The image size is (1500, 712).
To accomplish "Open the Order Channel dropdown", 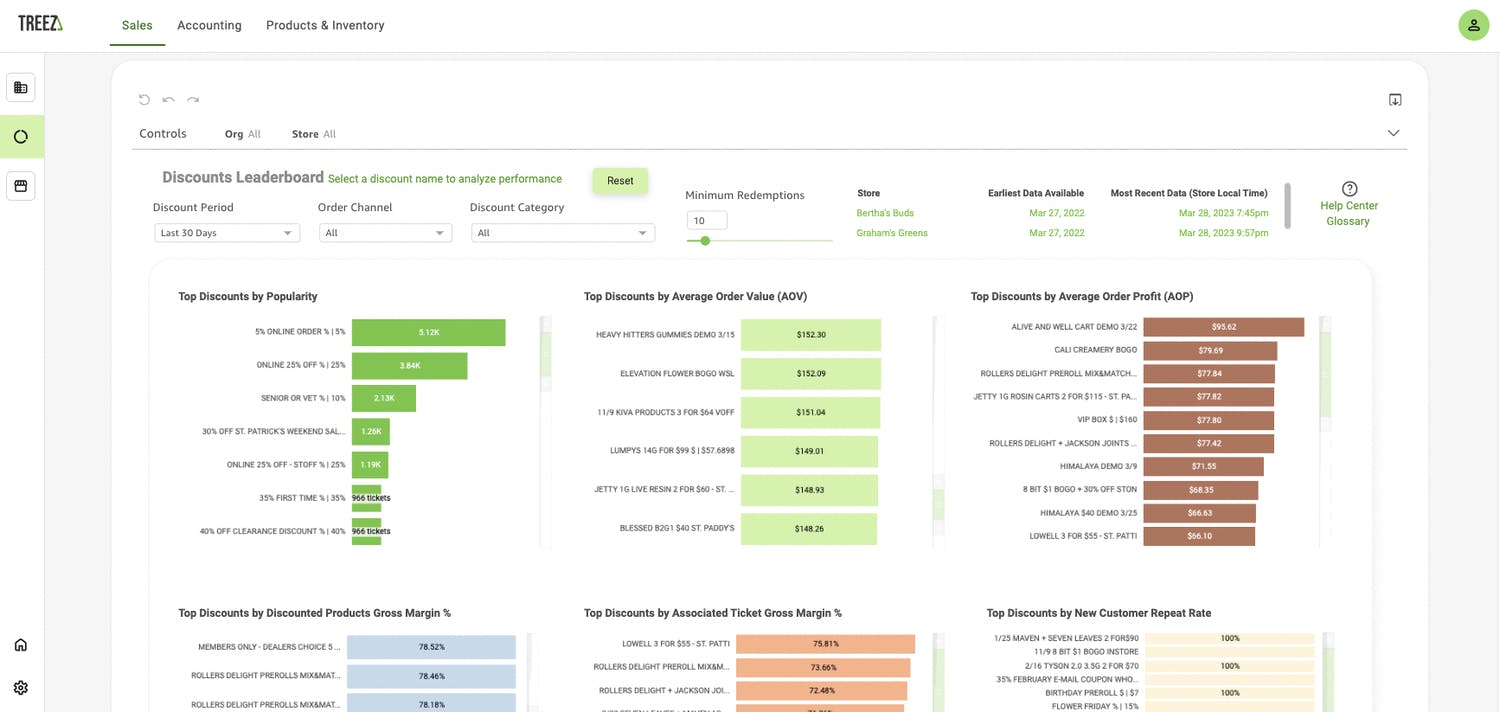I will coord(386,233).
